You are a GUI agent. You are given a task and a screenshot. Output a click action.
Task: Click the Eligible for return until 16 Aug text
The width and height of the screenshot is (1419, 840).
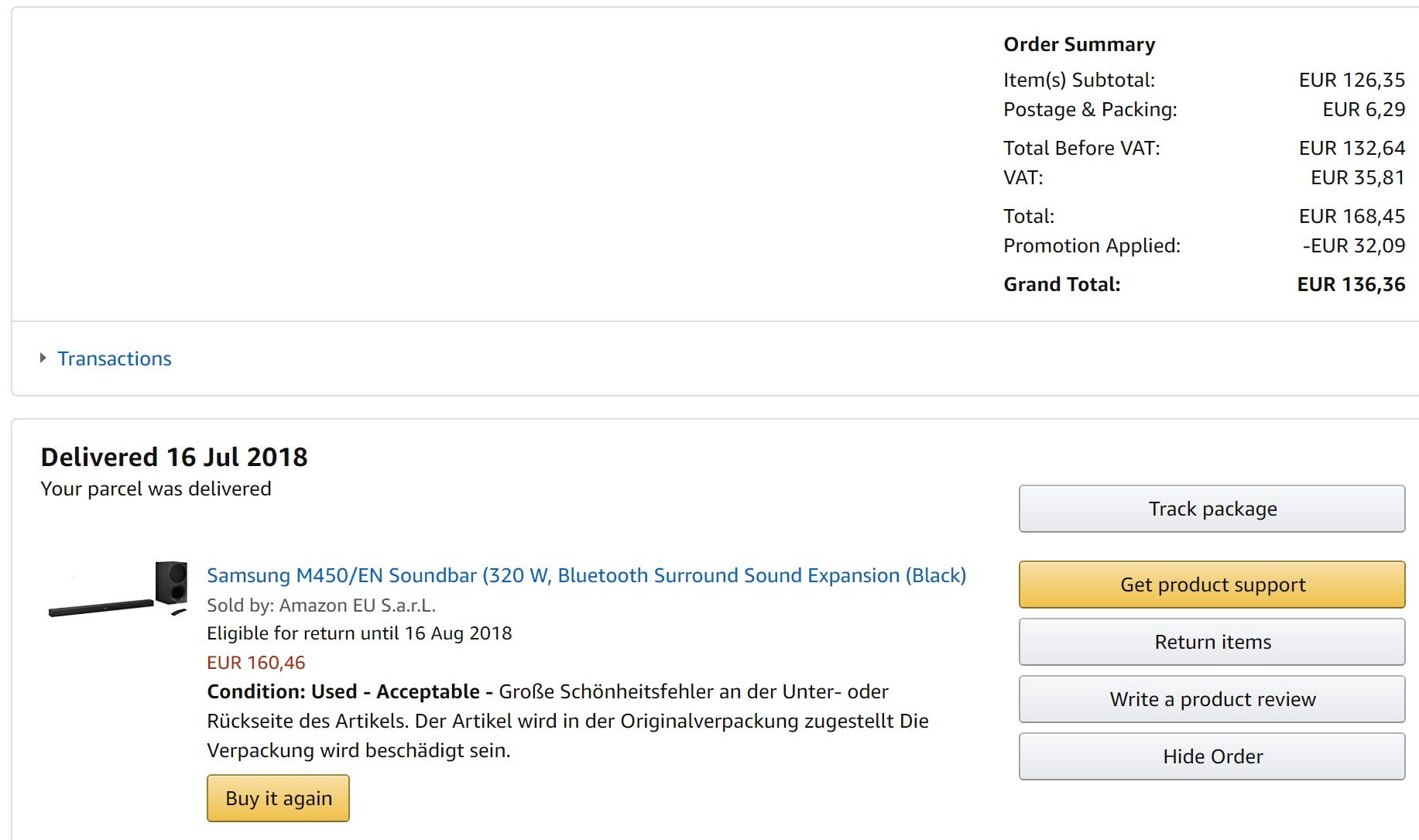(x=359, y=633)
